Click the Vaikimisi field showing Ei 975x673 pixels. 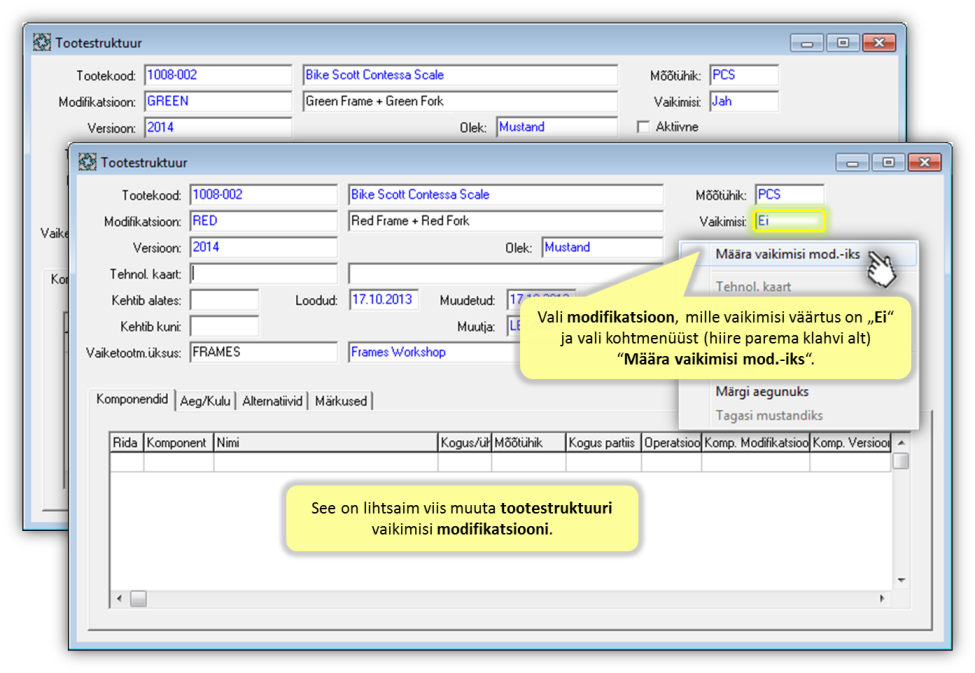coord(789,221)
